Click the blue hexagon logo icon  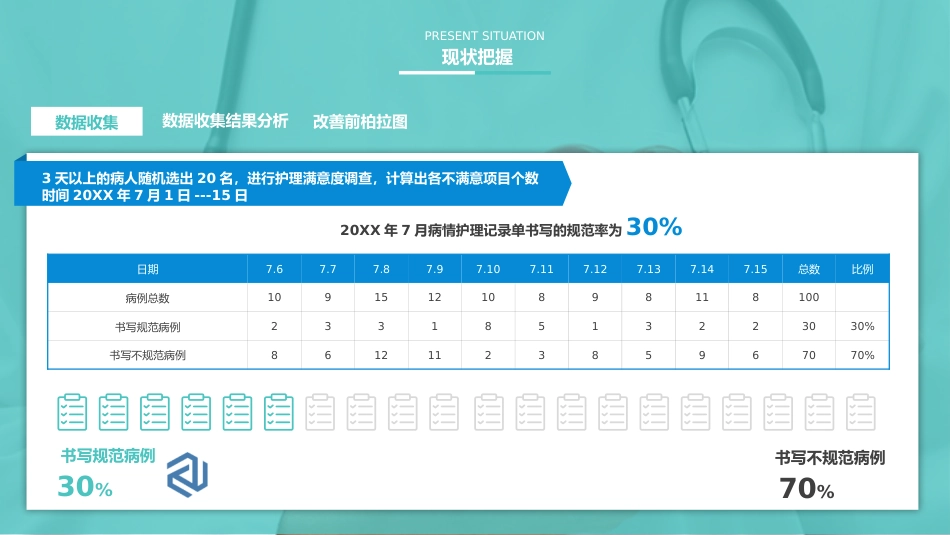click(x=187, y=475)
